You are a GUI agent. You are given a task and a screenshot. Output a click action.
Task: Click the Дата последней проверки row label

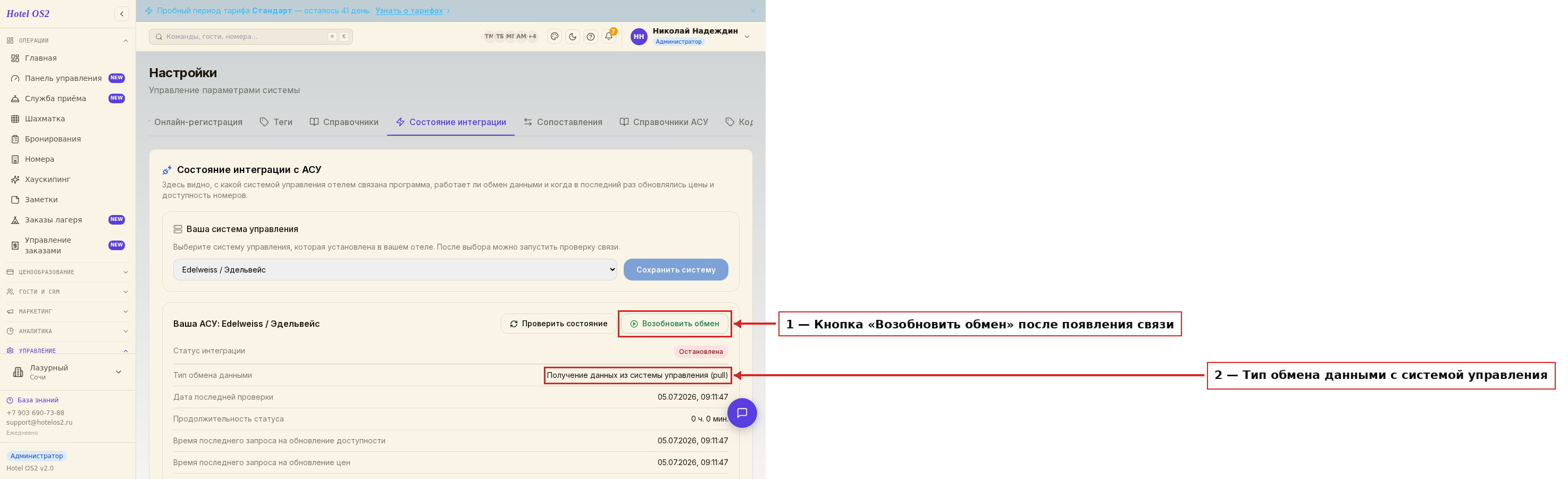[223, 398]
